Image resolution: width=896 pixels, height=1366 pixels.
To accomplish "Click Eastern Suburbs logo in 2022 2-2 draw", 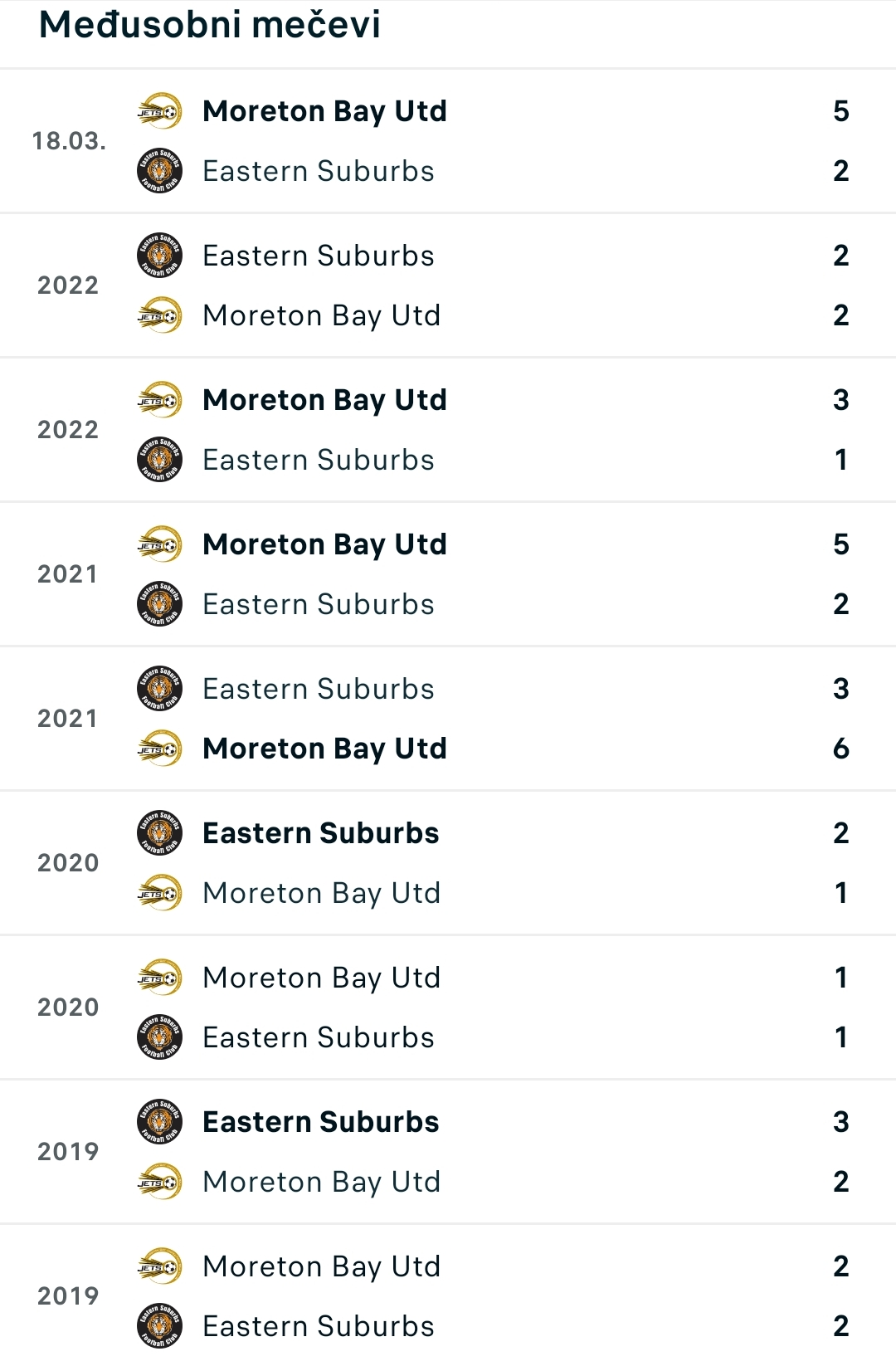I will point(159,256).
